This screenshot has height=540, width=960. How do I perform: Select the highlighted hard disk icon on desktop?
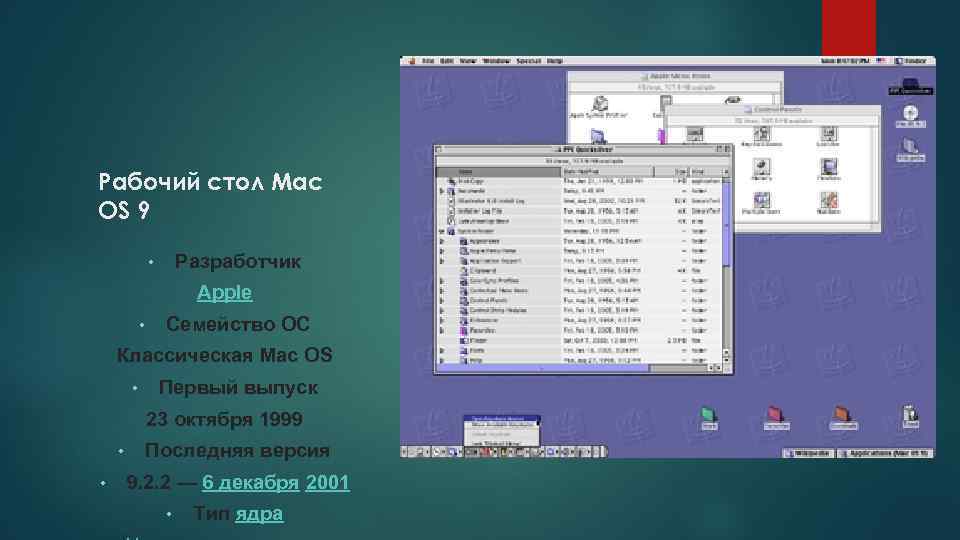(x=910, y=86)
